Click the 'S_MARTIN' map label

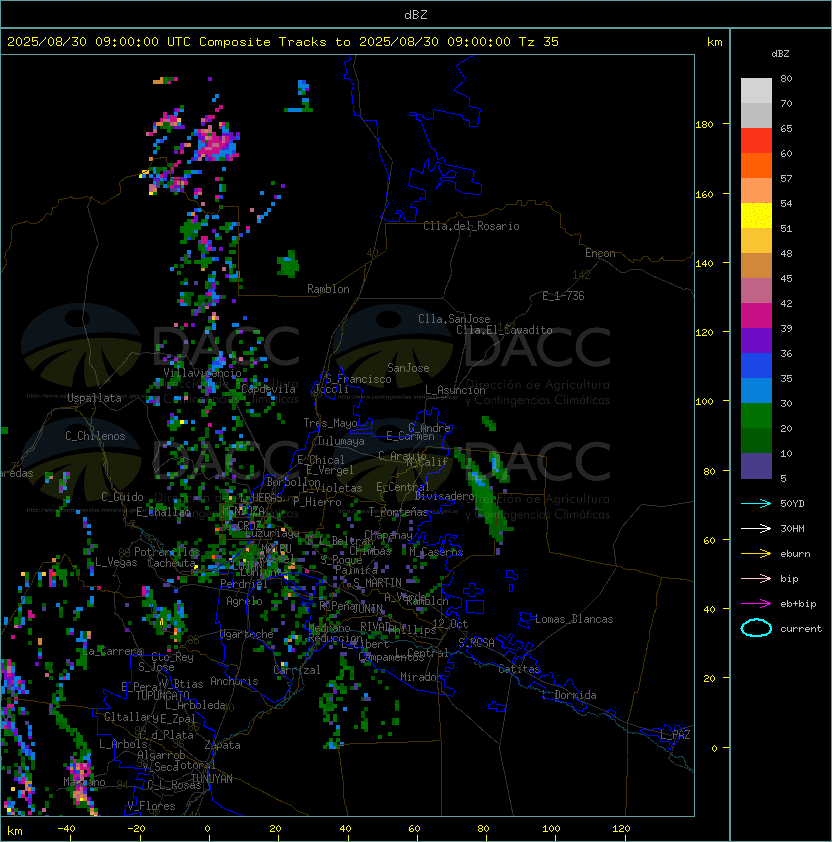click(x=377, y=583)
